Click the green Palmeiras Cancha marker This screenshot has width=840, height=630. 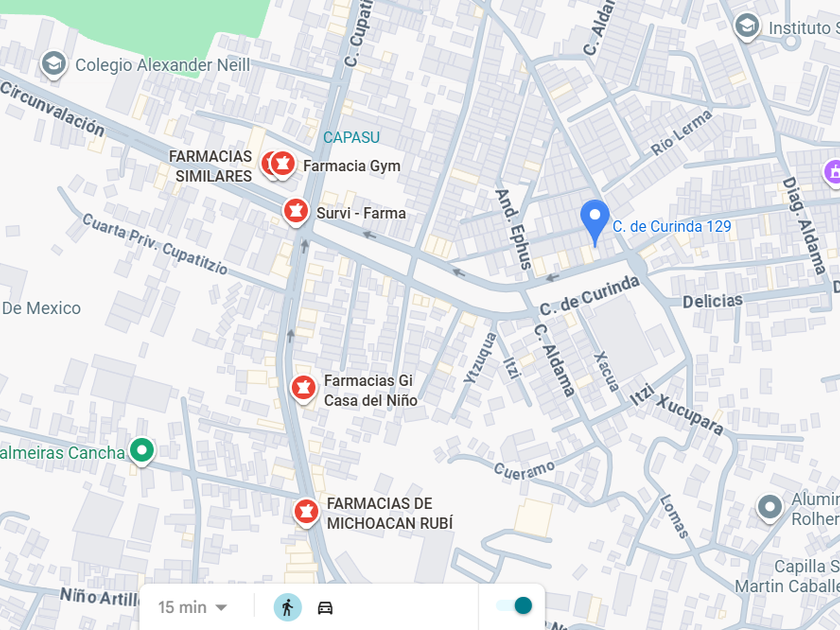pyautogui.click(x=141, y=452)
